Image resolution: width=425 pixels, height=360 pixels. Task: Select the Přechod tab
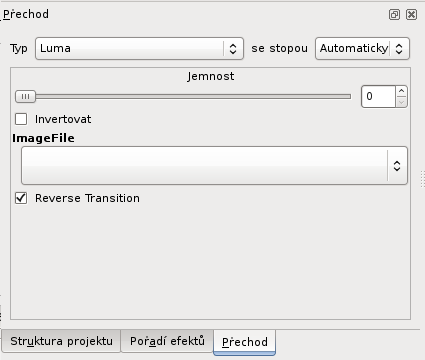pos(245,342)
